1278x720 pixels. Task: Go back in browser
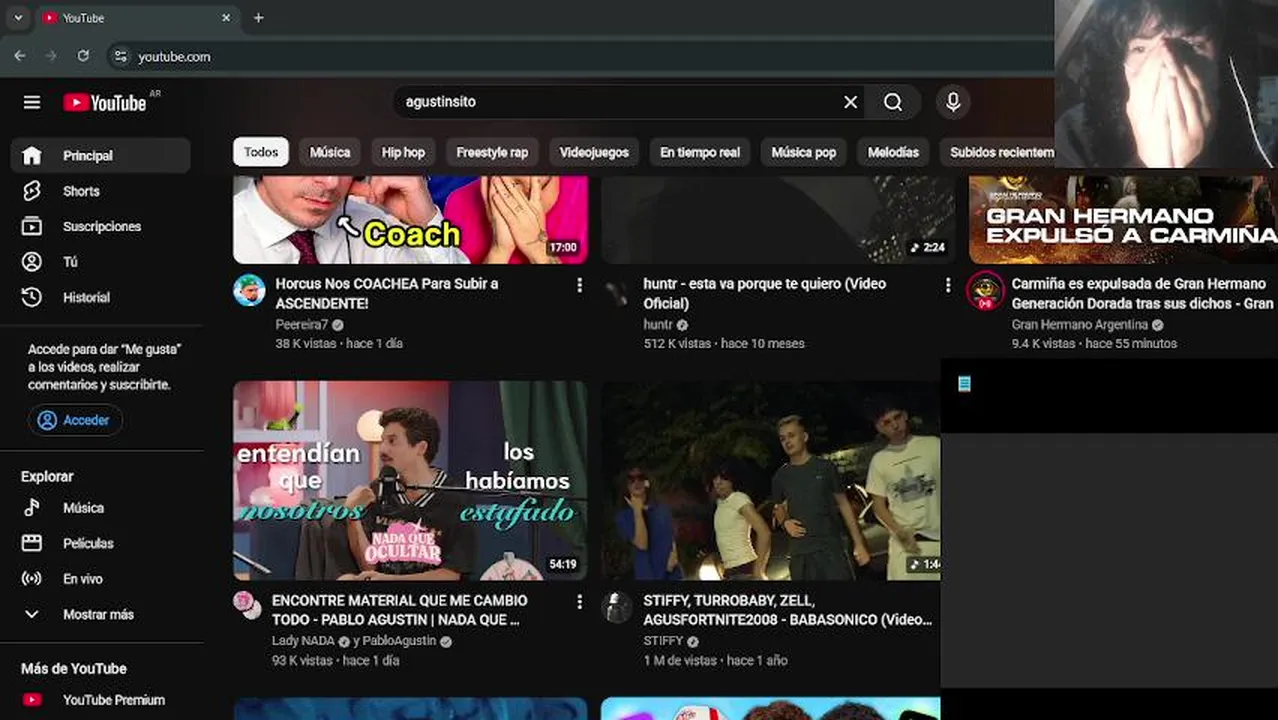[20, 56]
